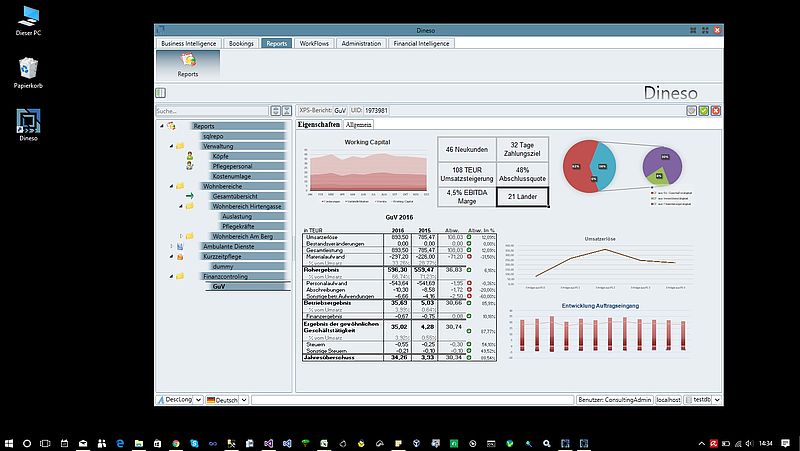The height and width of the screenshot is (451, 800).
Task: Collapse the Kurzzeitpflege tree node
Action: 171,256
